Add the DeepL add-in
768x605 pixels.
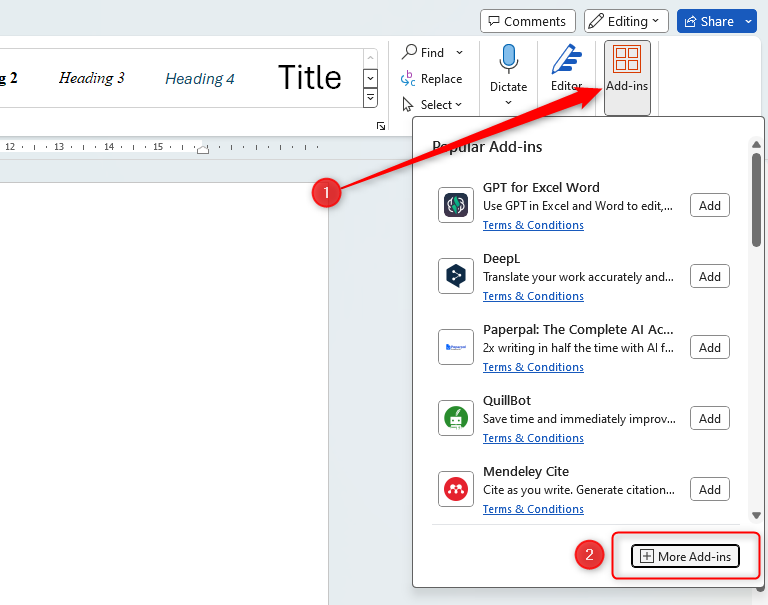click(709, 277)
